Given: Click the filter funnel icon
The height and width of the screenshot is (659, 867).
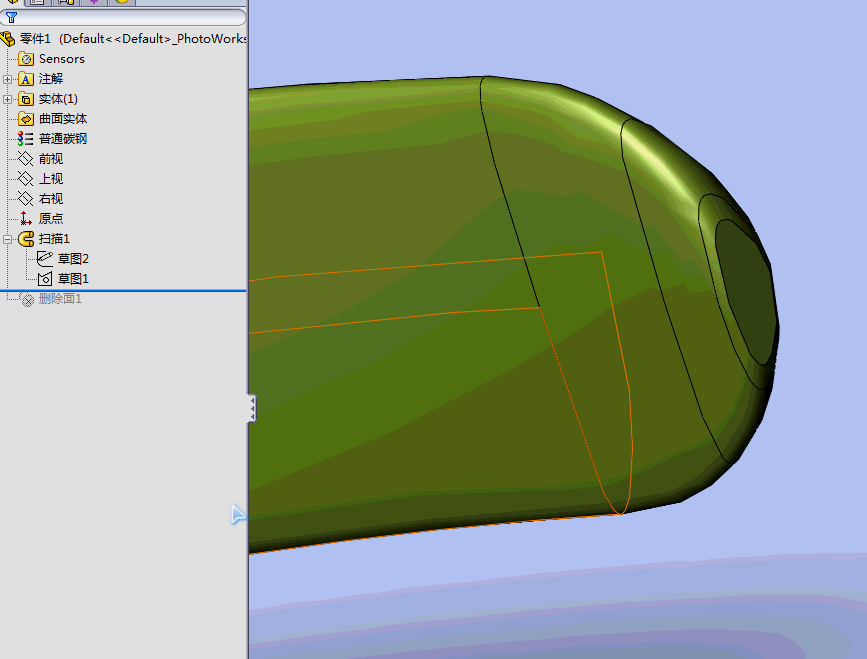Looking at the screenshot, I should click(11, 17).
